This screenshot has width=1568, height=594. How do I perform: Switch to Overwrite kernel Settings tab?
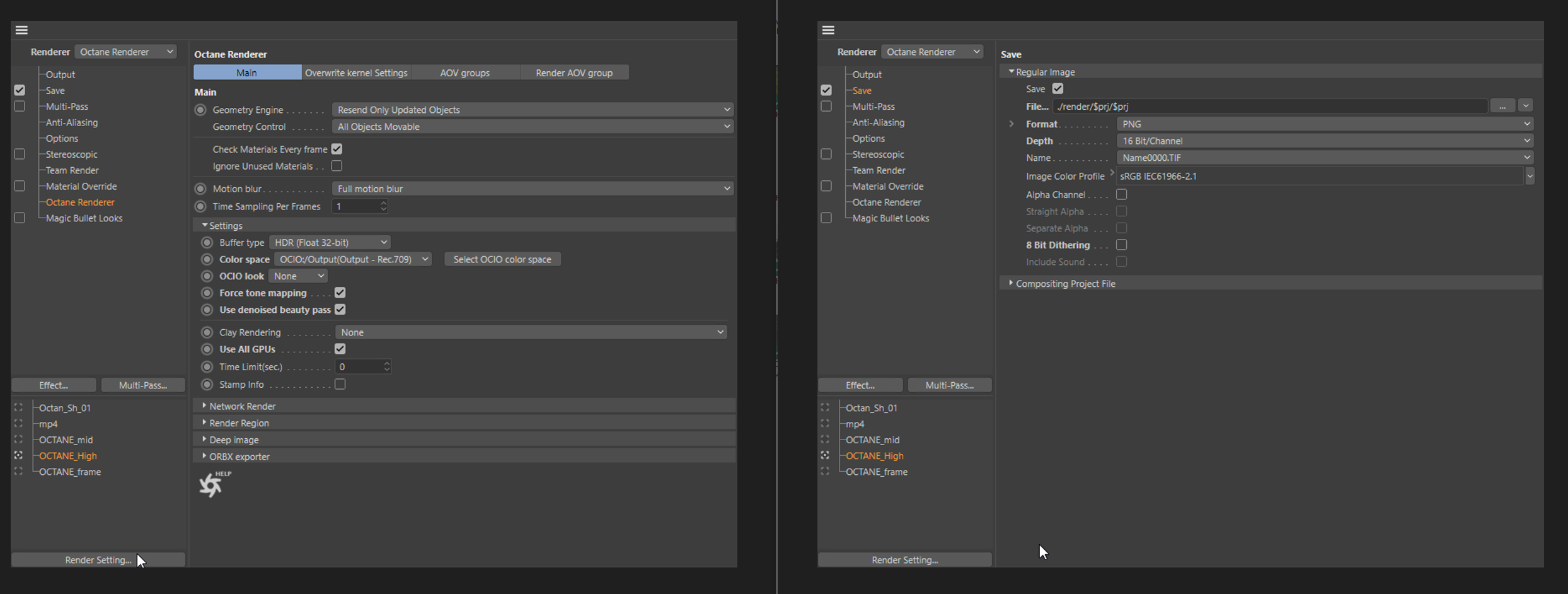click(x=356, y=73)
